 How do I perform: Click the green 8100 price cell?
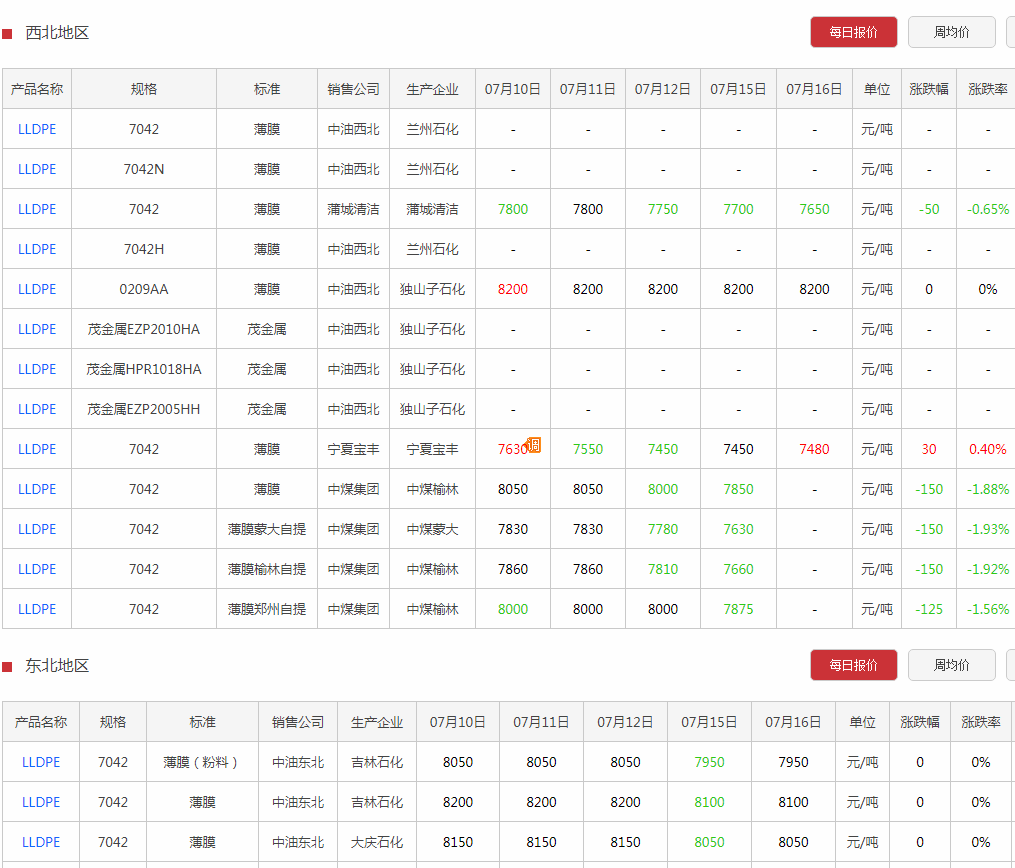pyautogui.click(x=709, y=803)
